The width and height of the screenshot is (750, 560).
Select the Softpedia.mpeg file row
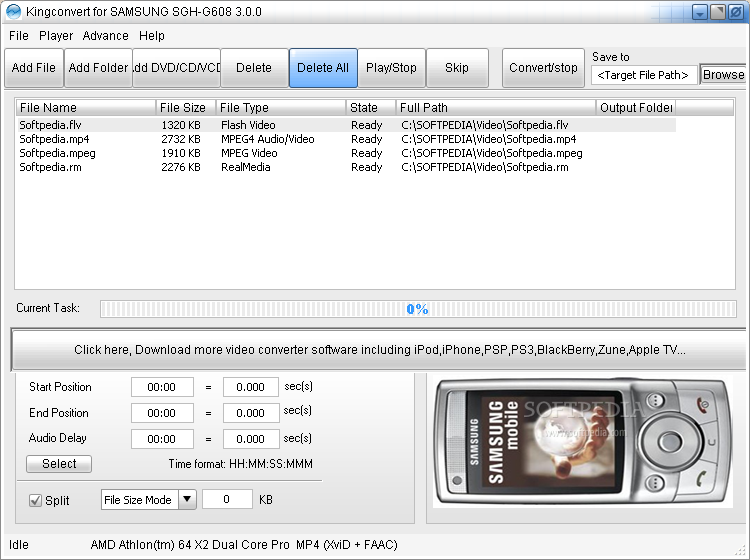(x=346, y=153)
